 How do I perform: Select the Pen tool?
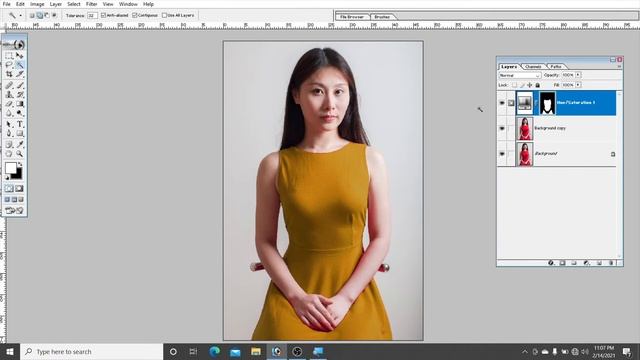(x=9, y=133)
